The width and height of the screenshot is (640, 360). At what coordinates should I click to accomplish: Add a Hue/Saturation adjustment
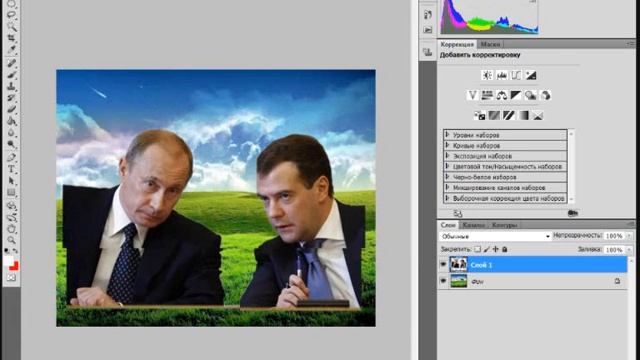click(x=487, y=95)
